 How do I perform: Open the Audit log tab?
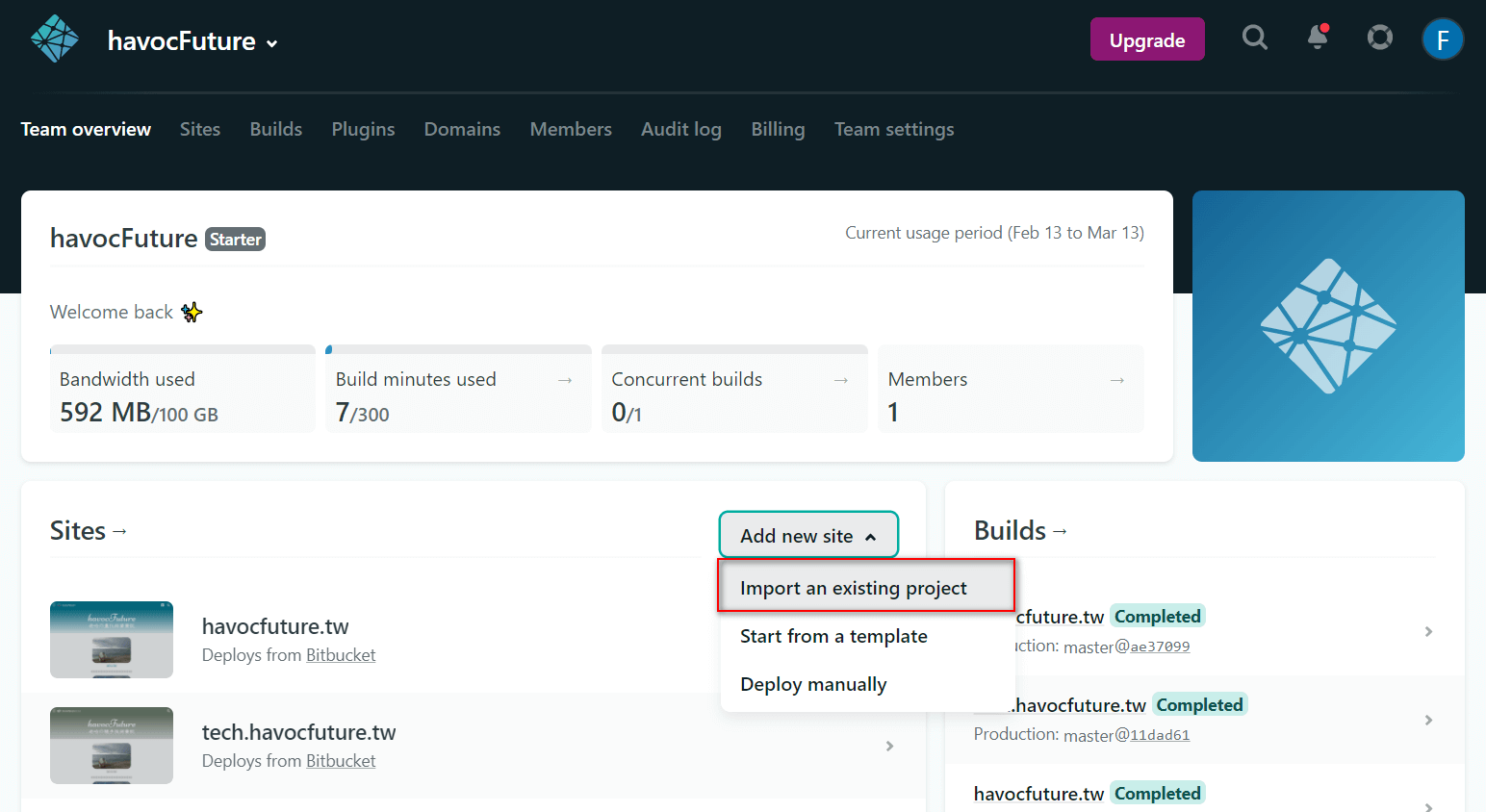pos(680,129)
